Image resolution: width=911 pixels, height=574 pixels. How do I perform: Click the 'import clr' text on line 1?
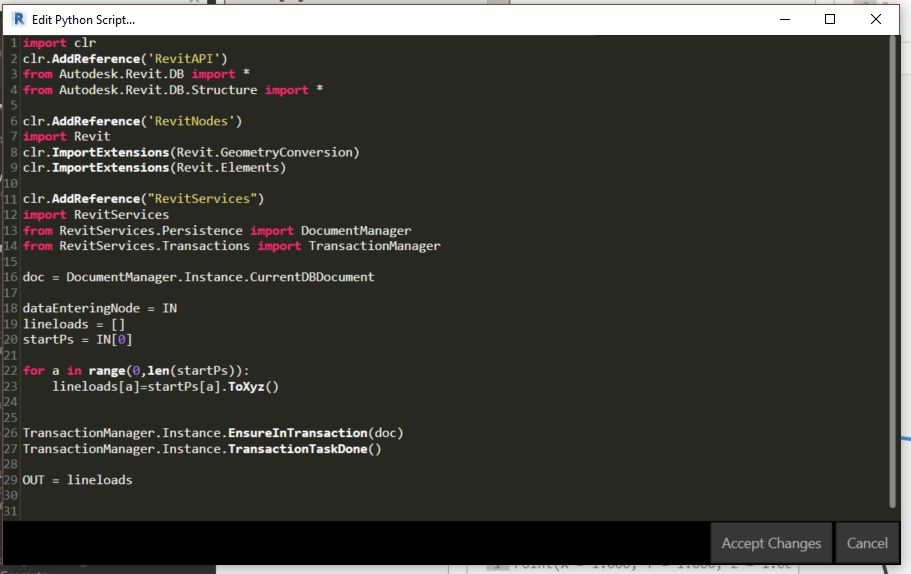coord(59,43)
